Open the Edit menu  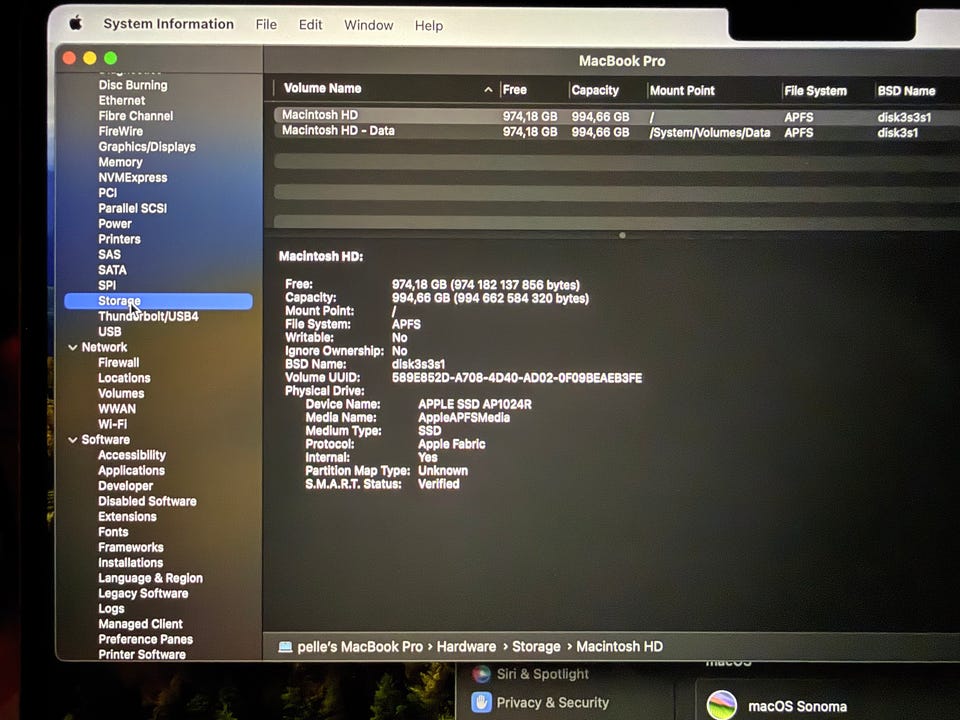310,24
